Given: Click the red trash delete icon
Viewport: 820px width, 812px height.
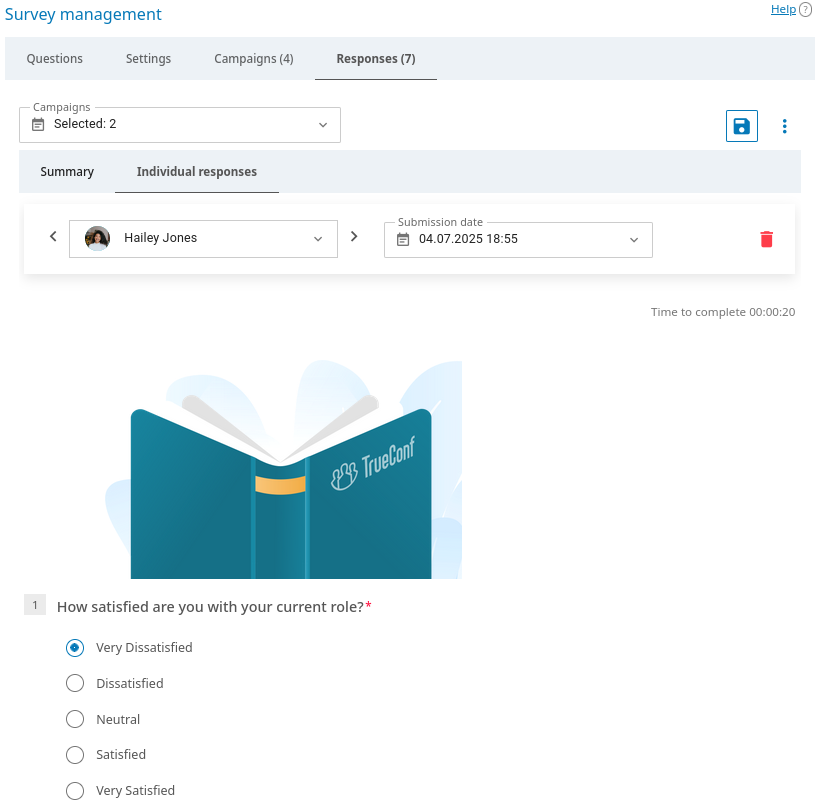Looking at the screenshot, I should point(766,239).
